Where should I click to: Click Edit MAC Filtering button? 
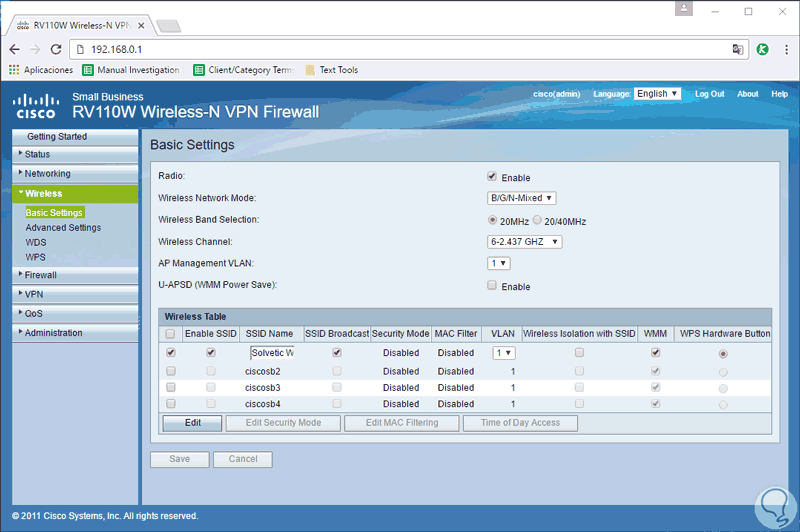tap(402, 423)
